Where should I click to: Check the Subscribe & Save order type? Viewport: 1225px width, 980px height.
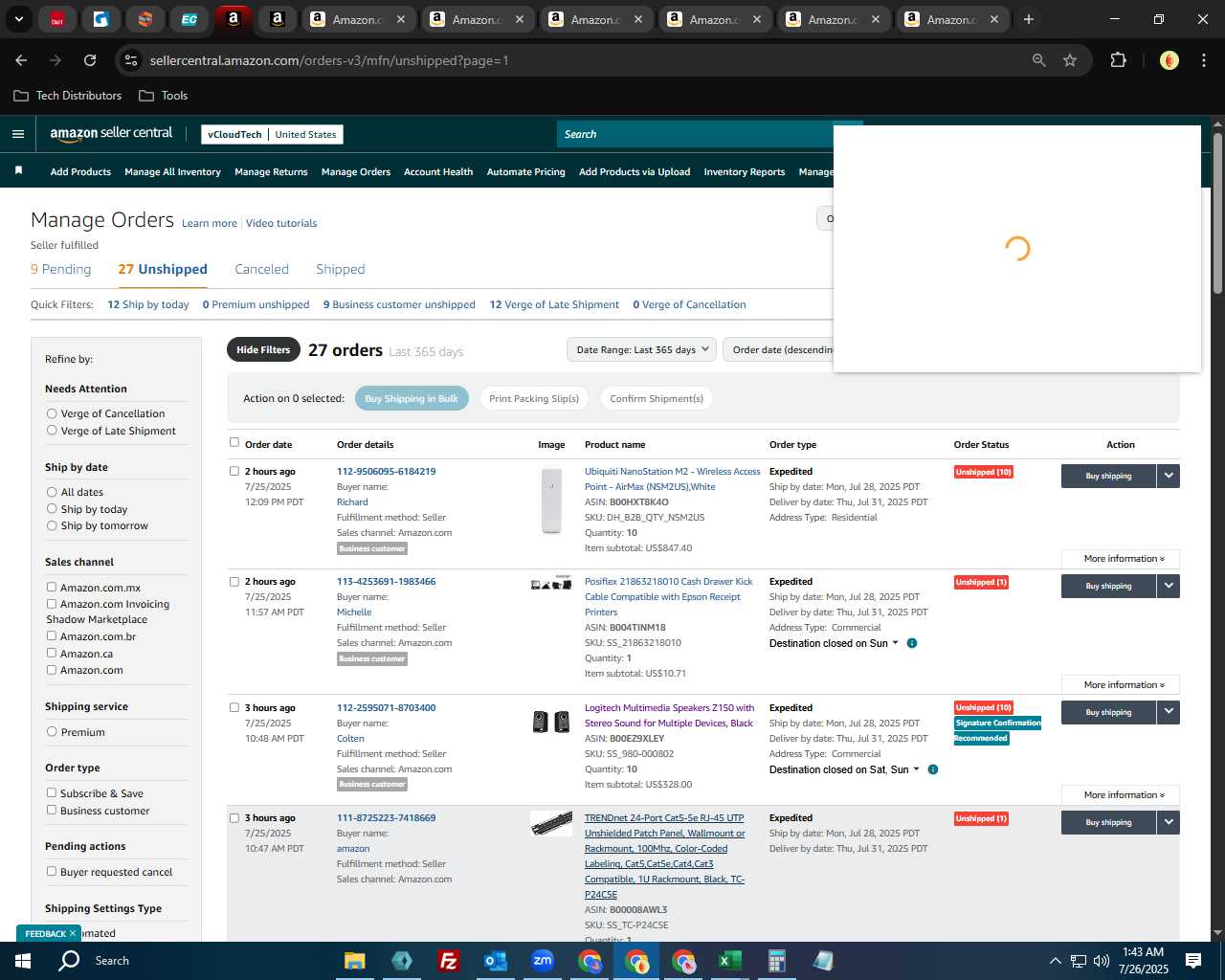(x=52, y=793)
